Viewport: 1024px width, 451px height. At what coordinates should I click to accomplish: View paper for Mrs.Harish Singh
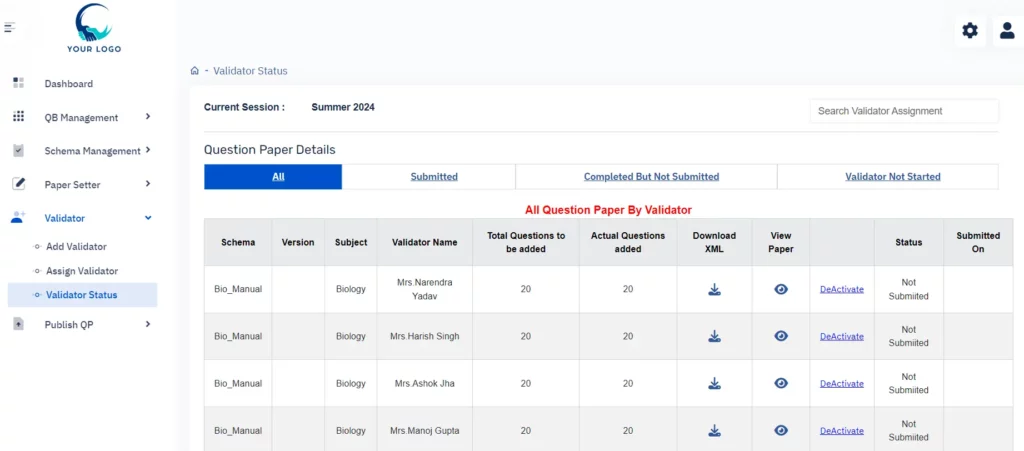click(781, 336)
